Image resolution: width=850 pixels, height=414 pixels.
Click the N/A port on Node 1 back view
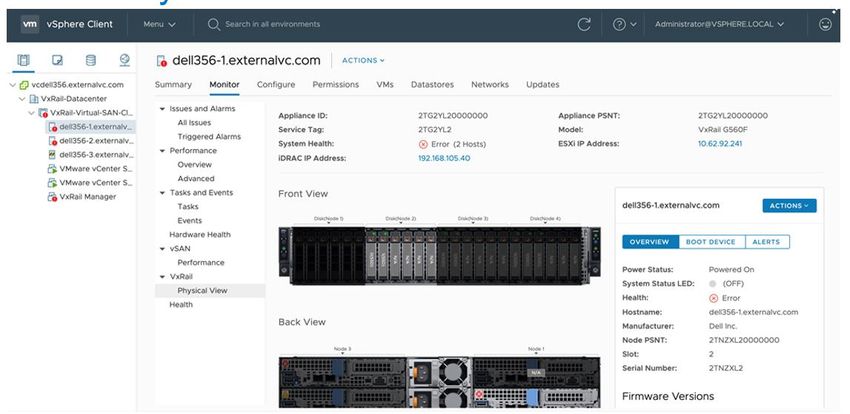tap(535, 373)
